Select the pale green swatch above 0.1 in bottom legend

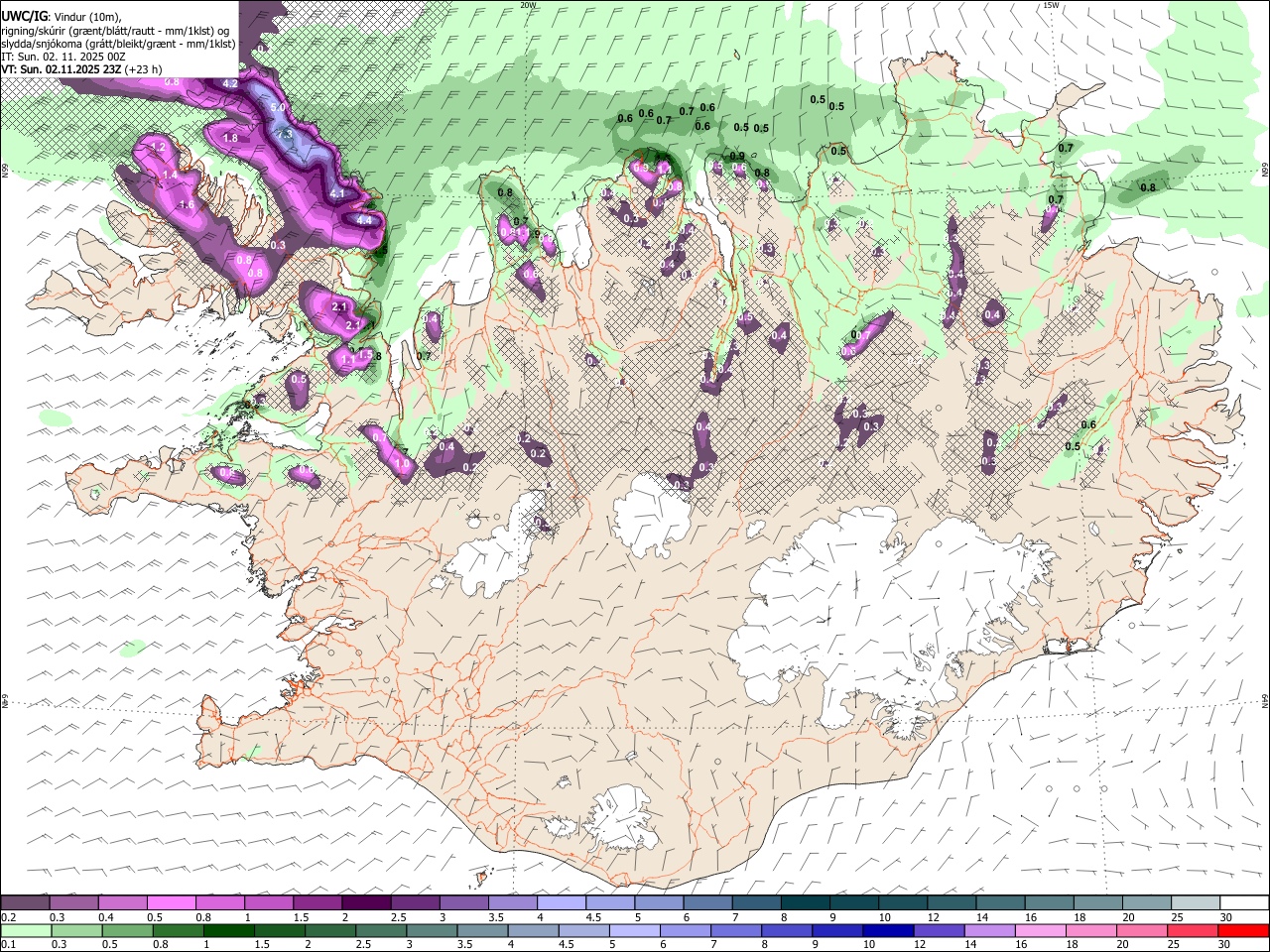coord(26,930)
